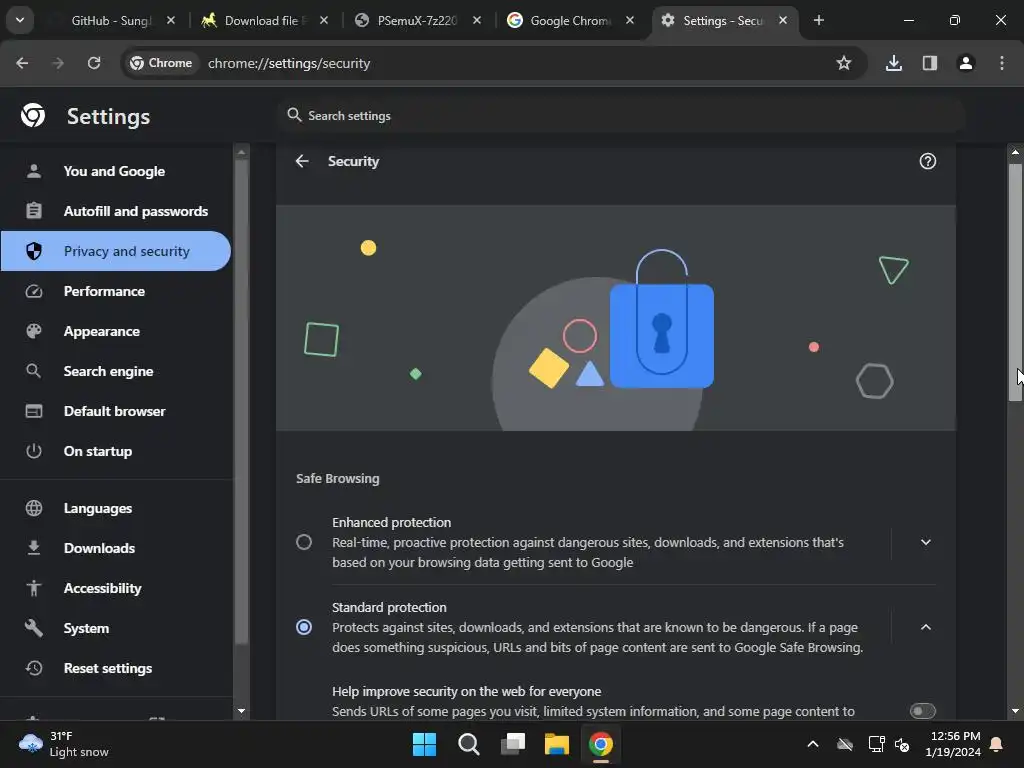
Task: Open Privacy and security section
Action: [x=115, y=251]
